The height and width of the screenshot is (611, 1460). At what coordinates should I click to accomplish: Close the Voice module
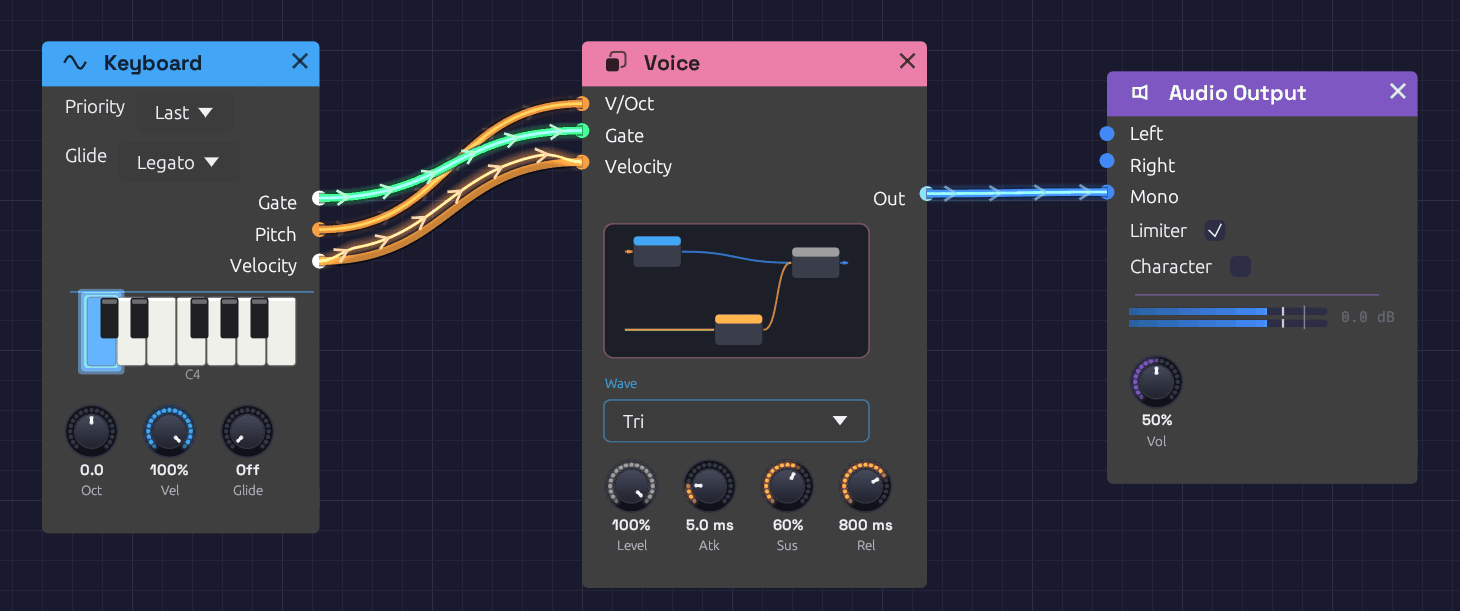[x=907, y=61]
